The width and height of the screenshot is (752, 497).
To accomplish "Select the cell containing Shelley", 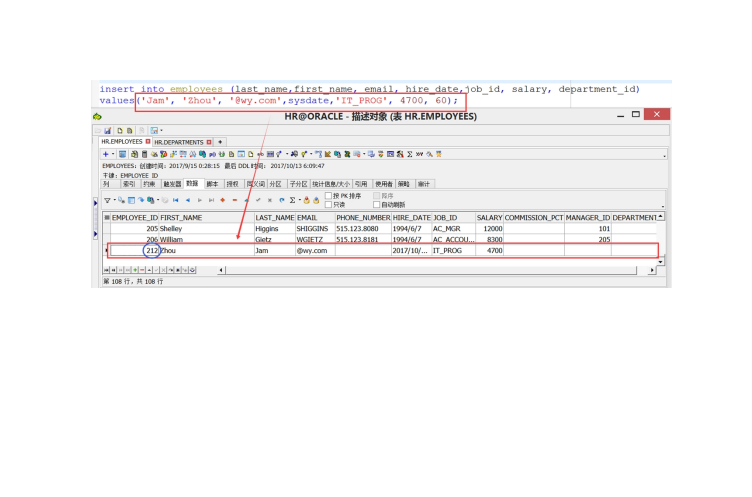I will coord(207,229).
